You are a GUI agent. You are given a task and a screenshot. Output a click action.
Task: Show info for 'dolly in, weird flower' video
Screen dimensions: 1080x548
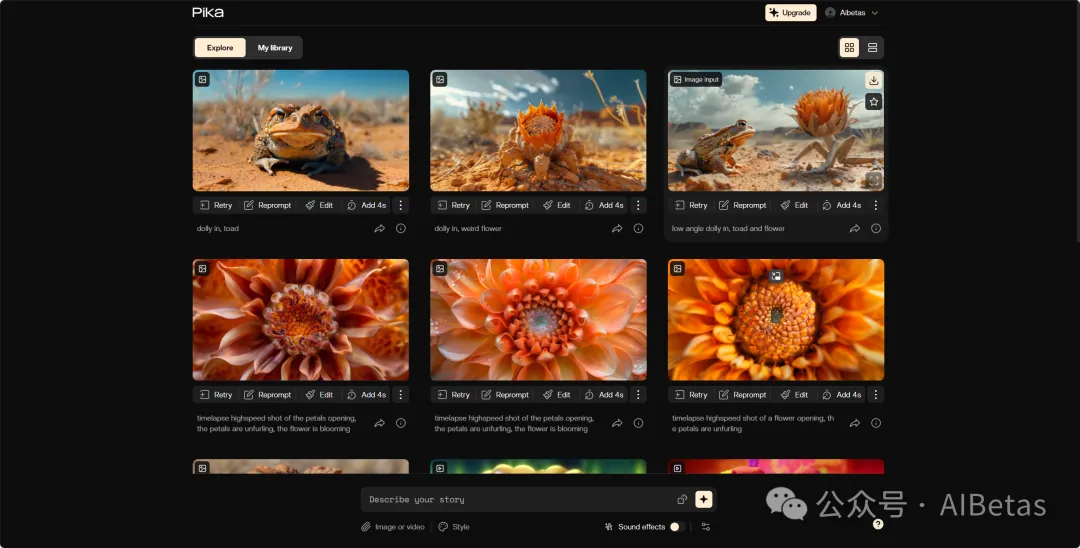[638, 229]
